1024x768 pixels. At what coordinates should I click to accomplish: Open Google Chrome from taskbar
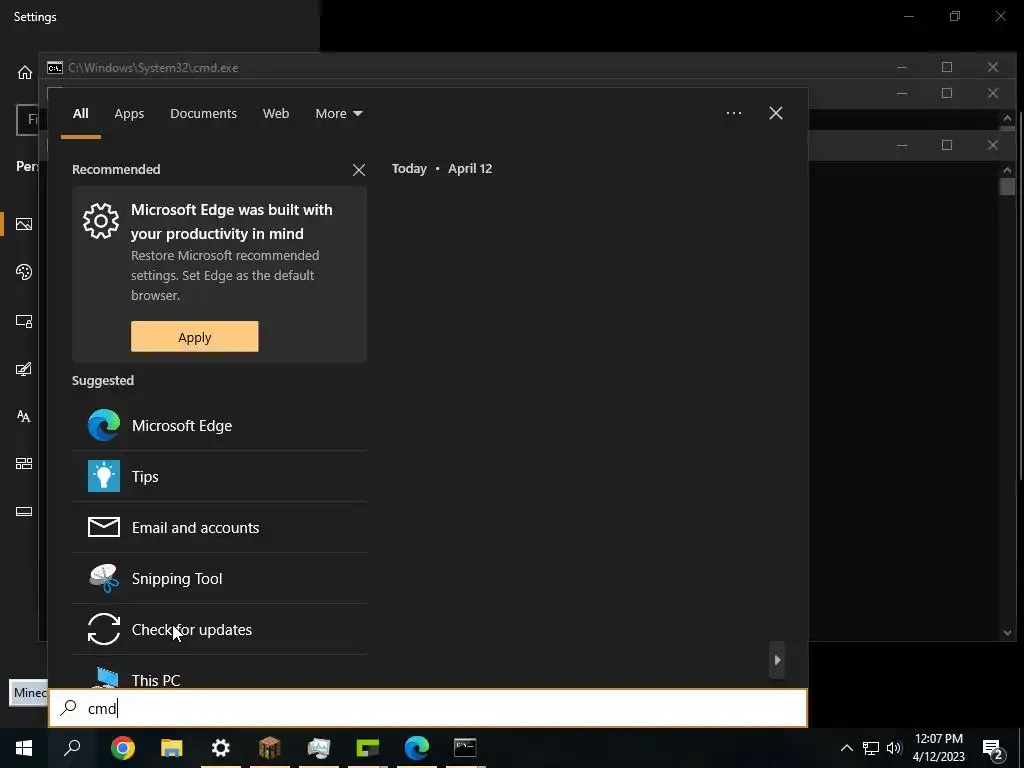[x=123, y=748]
